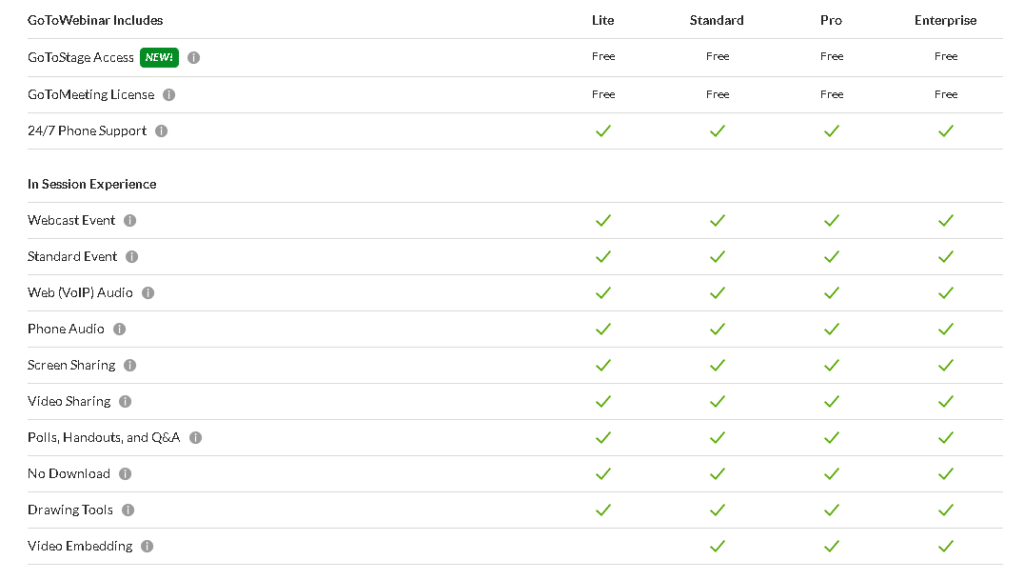Image resolution: width=1024 pixels, height=580 pixels.
Task: Click the Standard plan column header
Action: [717, 20]
